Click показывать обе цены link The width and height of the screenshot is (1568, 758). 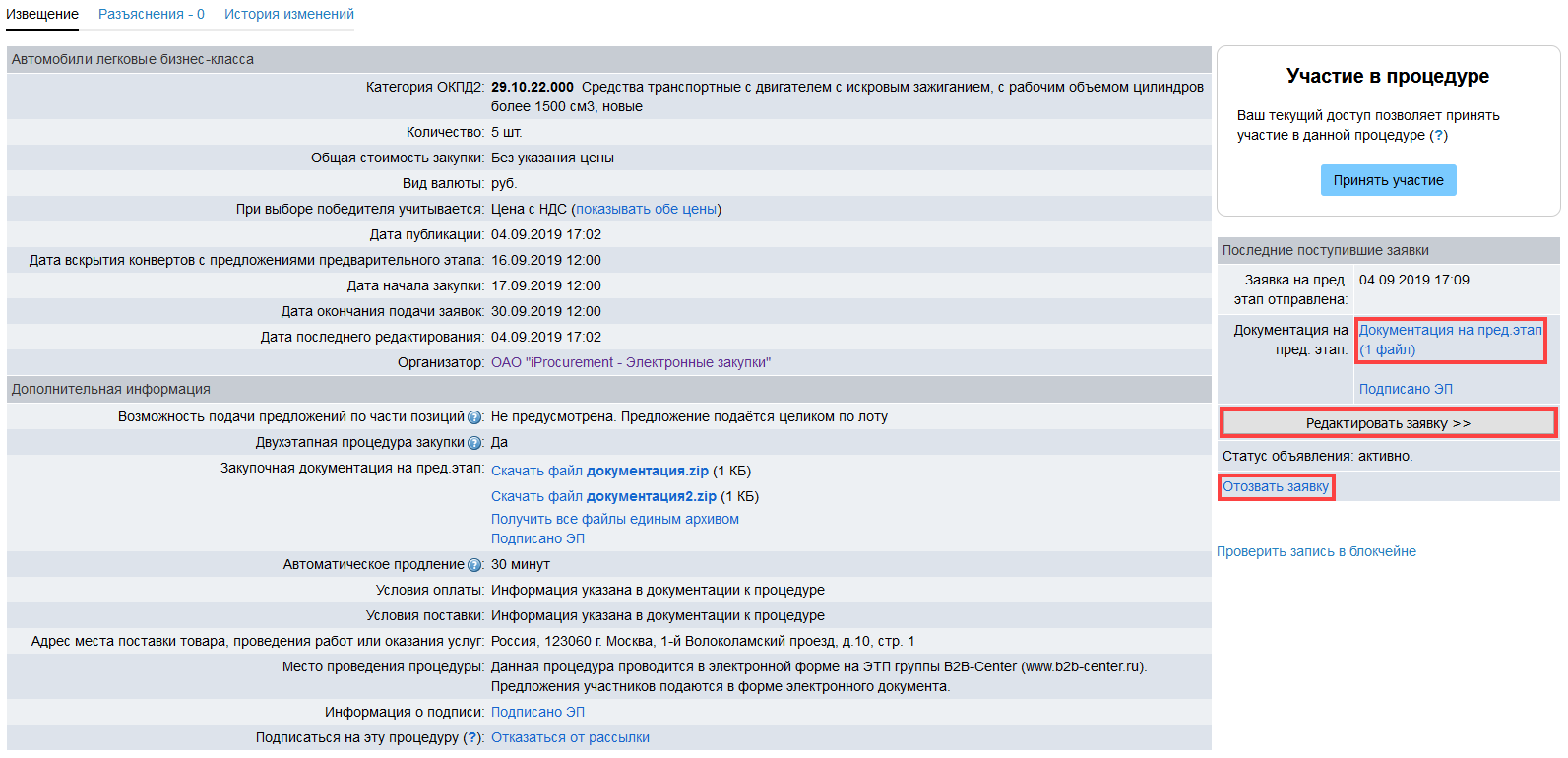coord(646,210)
